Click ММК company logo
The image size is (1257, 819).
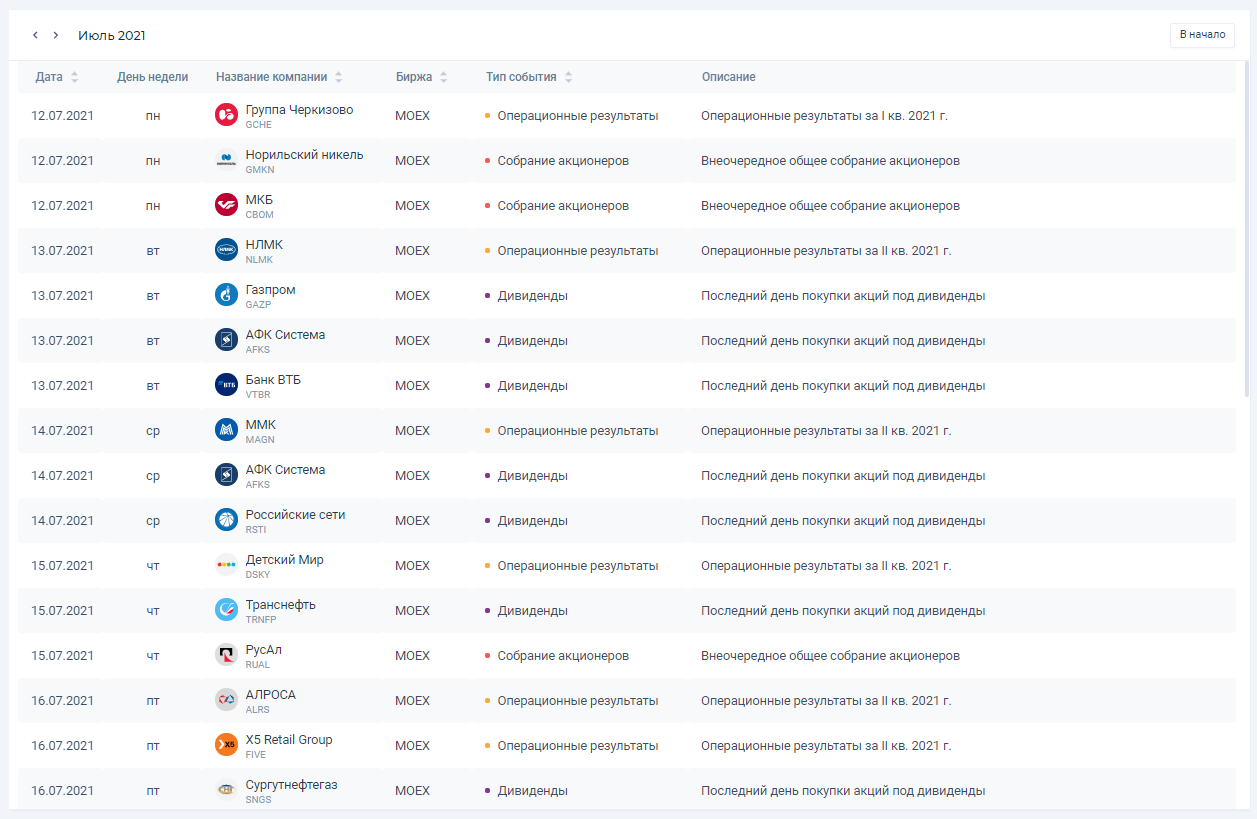(x=226, y=430)
